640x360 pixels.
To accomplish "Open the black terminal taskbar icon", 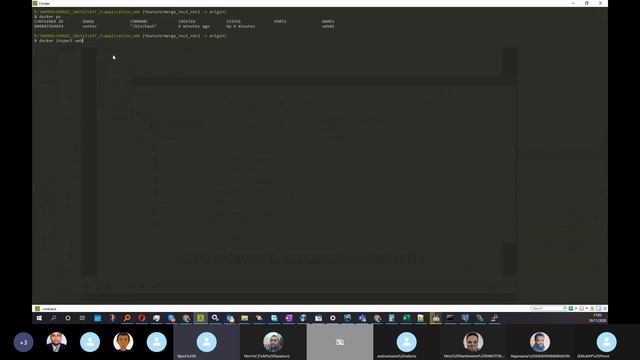I will (450, 318).
